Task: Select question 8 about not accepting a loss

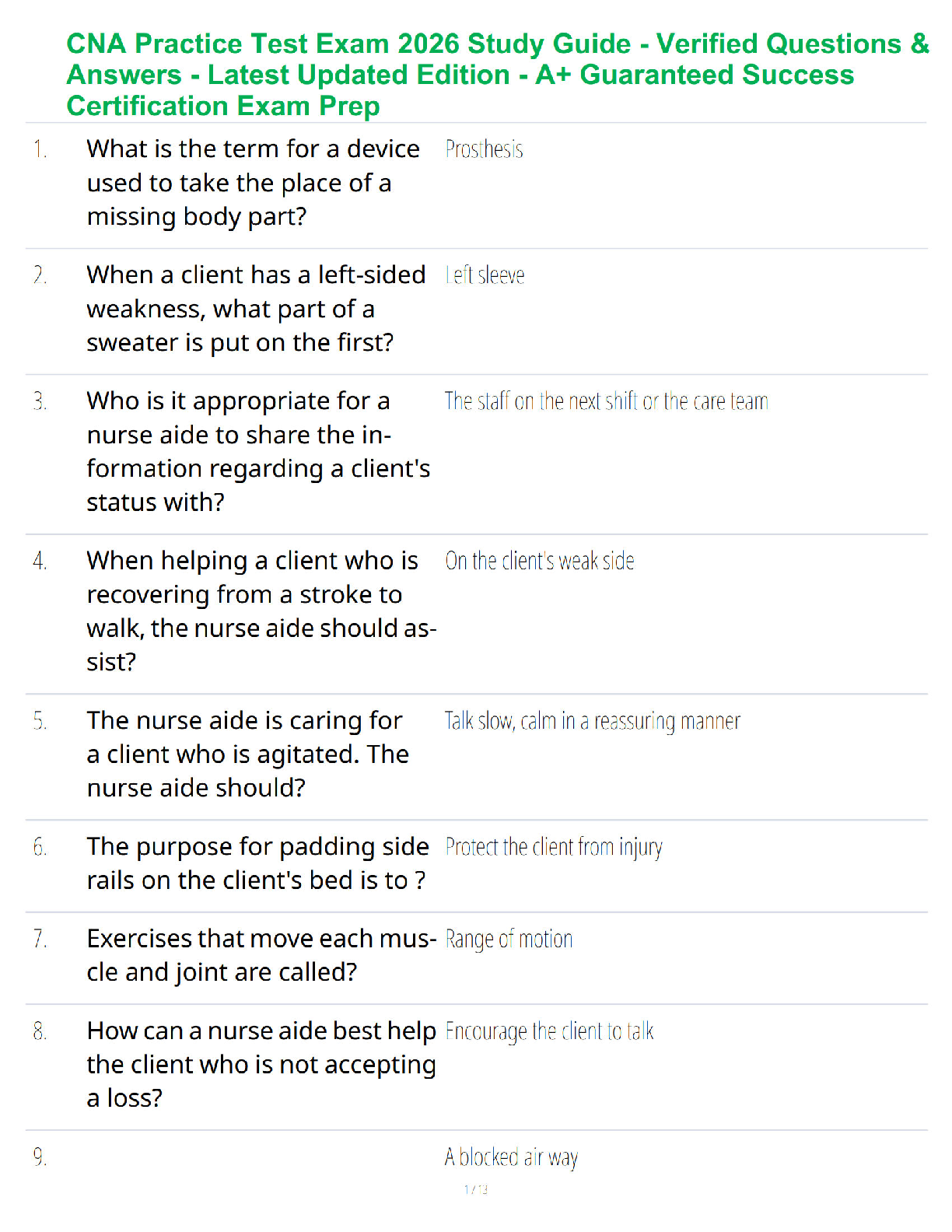Action: click(x=261, y=1065)
